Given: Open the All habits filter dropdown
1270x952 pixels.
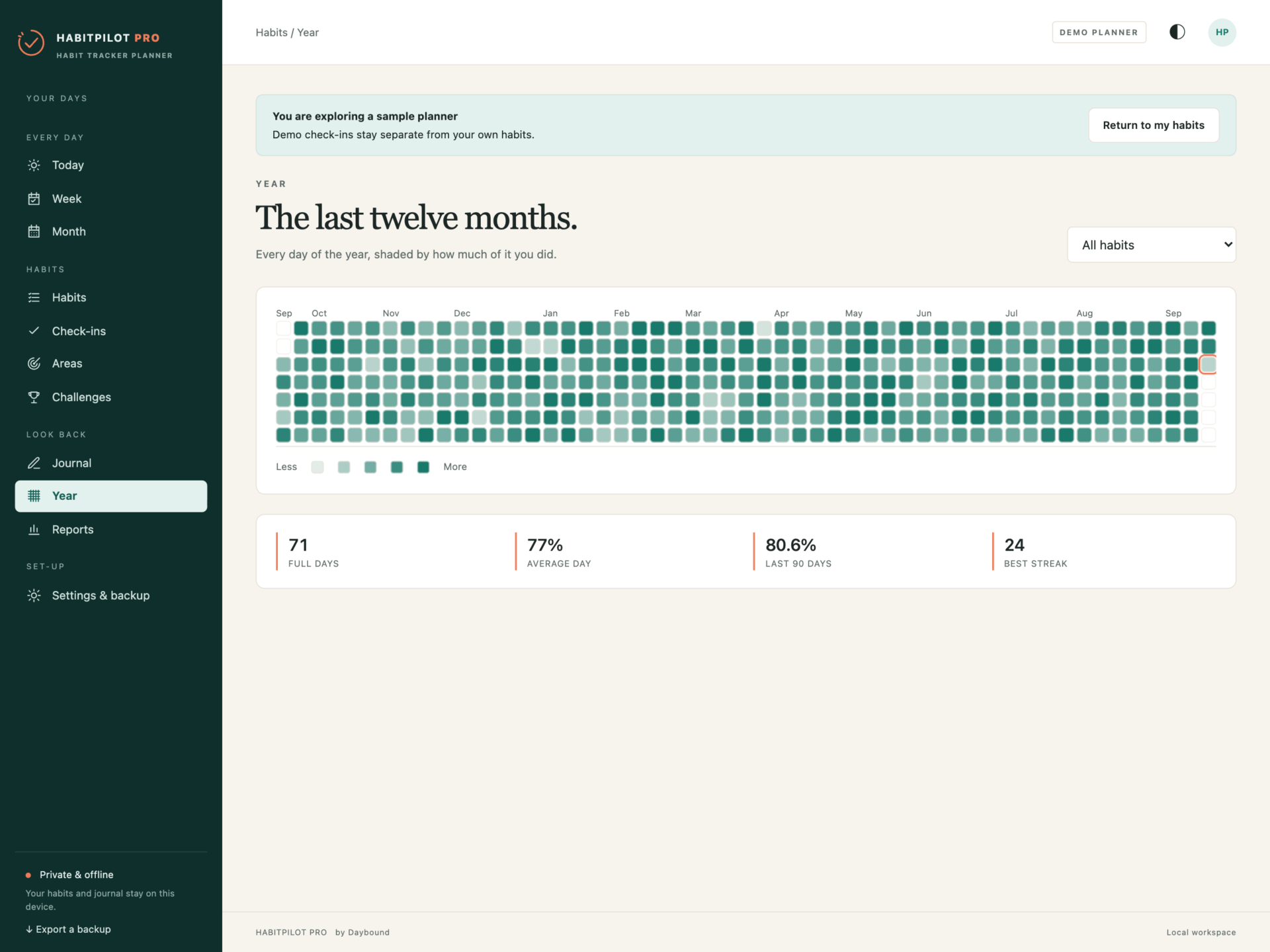Looking at the screenshot, I should coord(1151,245).
